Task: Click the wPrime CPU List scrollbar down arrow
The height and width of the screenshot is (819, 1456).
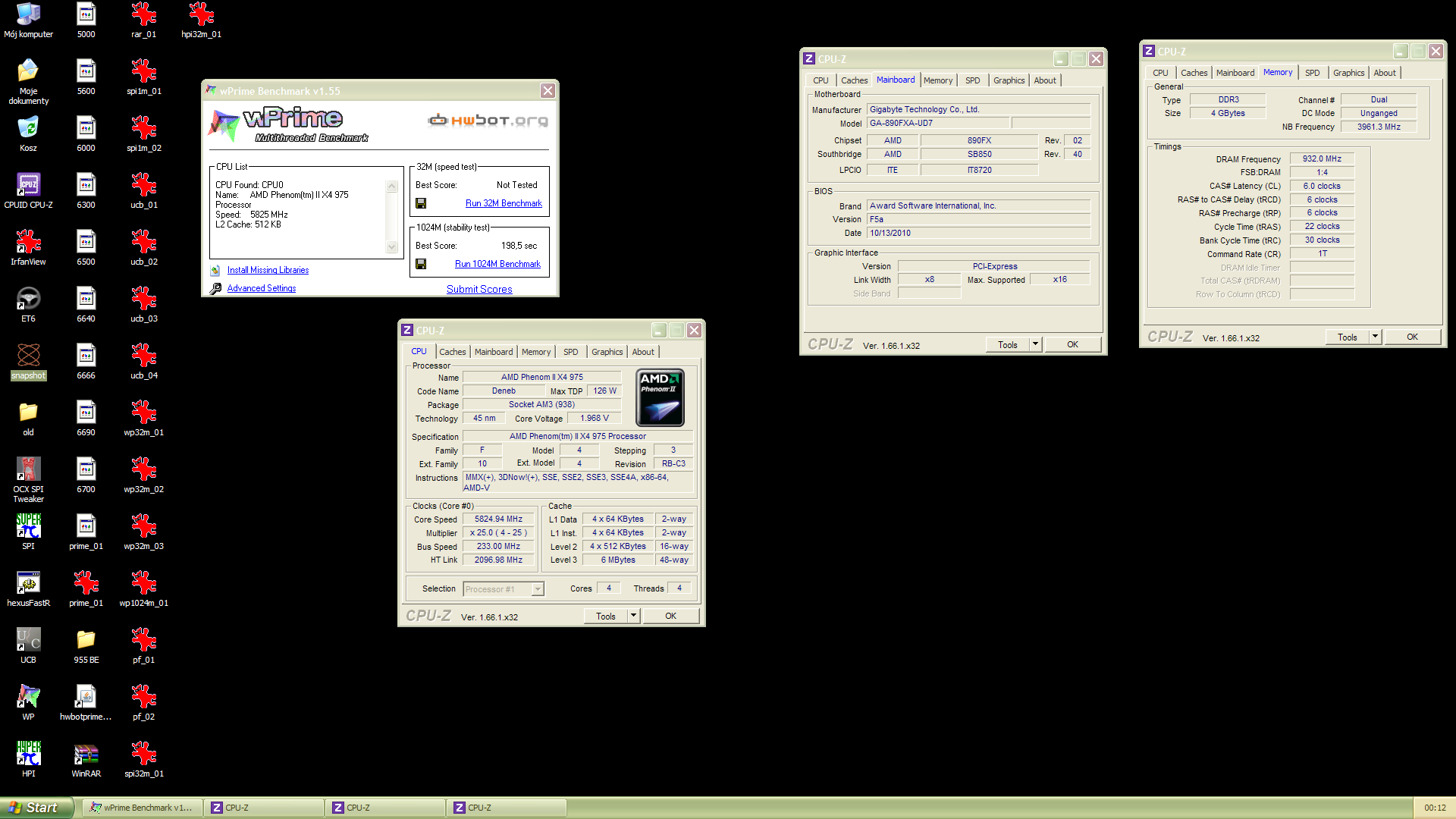Action: point(391,246)
